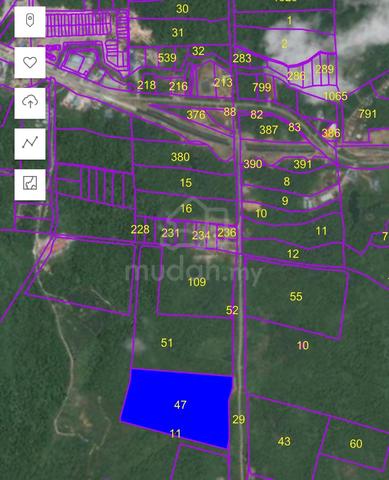Click lot label 231
Image resolution: width=389 pixels, height=480 pixels.
tap(170, 233)
